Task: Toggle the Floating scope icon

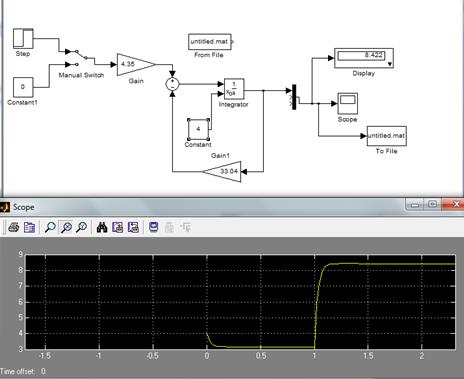Action: coord(153,228)
